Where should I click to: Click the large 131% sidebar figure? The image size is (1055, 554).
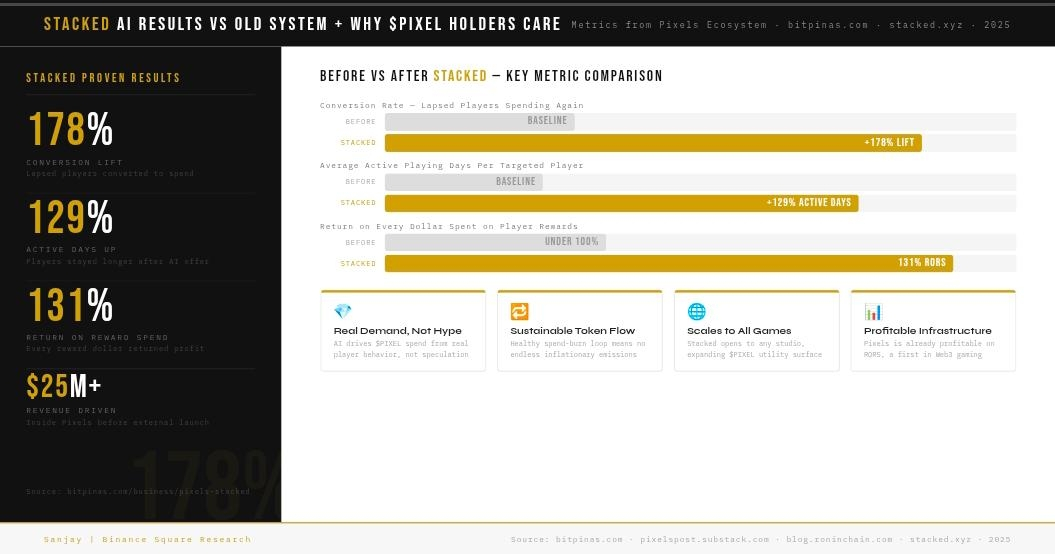(x=70, y=305)
